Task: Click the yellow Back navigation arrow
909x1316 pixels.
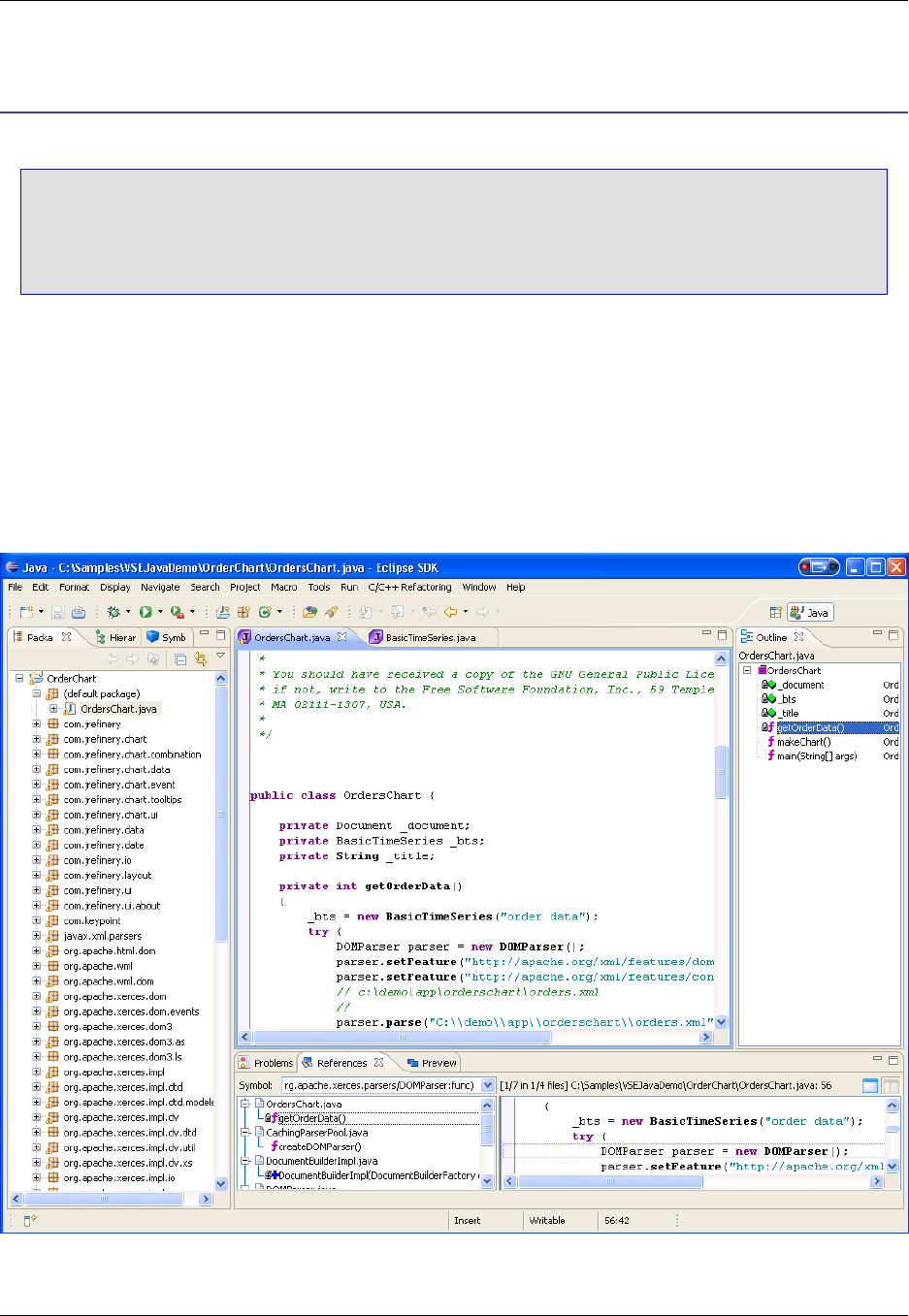Action: click(450, 612)
